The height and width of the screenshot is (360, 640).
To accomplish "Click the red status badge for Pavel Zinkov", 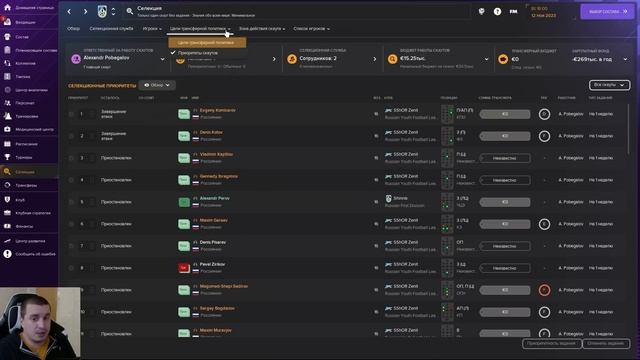I will [184, 268].
